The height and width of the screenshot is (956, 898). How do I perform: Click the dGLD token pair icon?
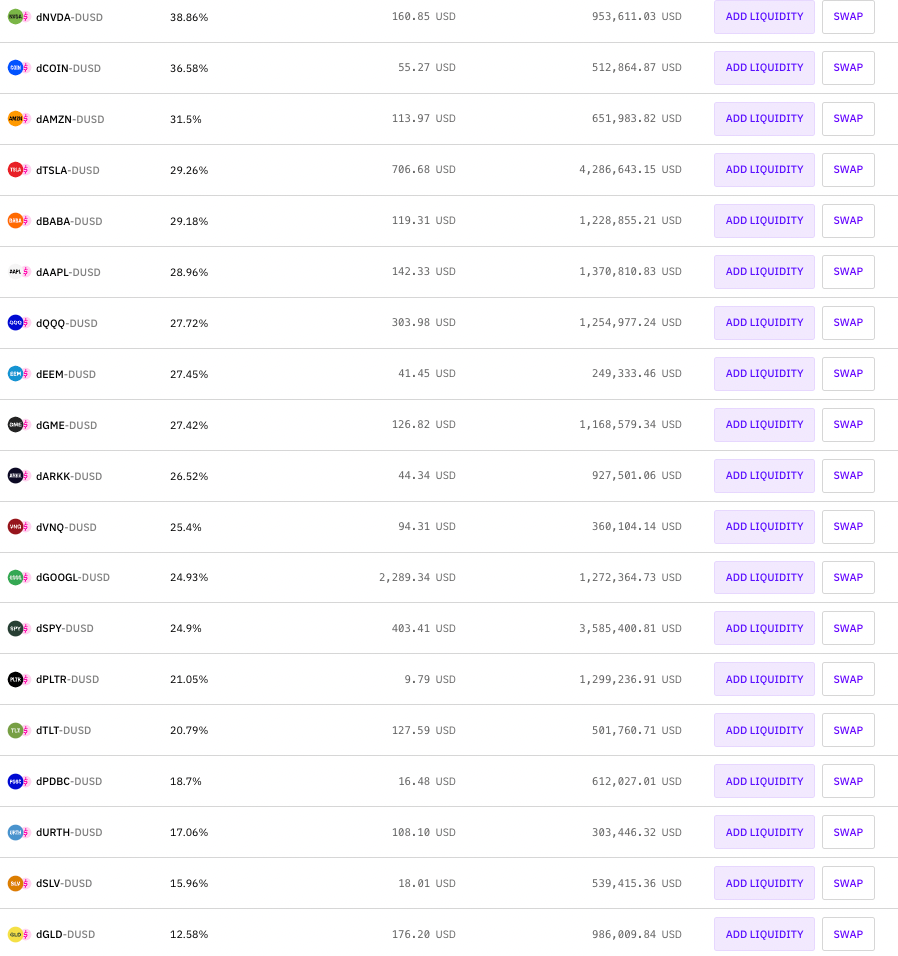coord(18,934)
